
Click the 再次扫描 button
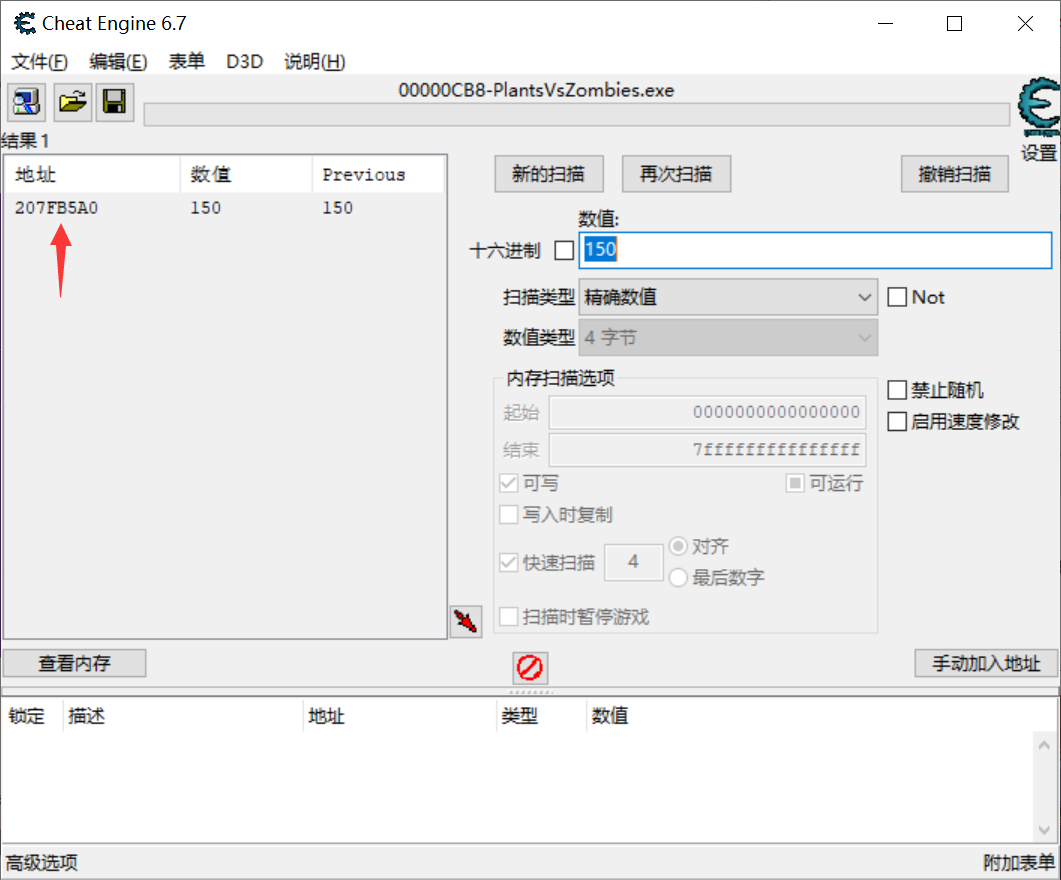pos(676,175)
